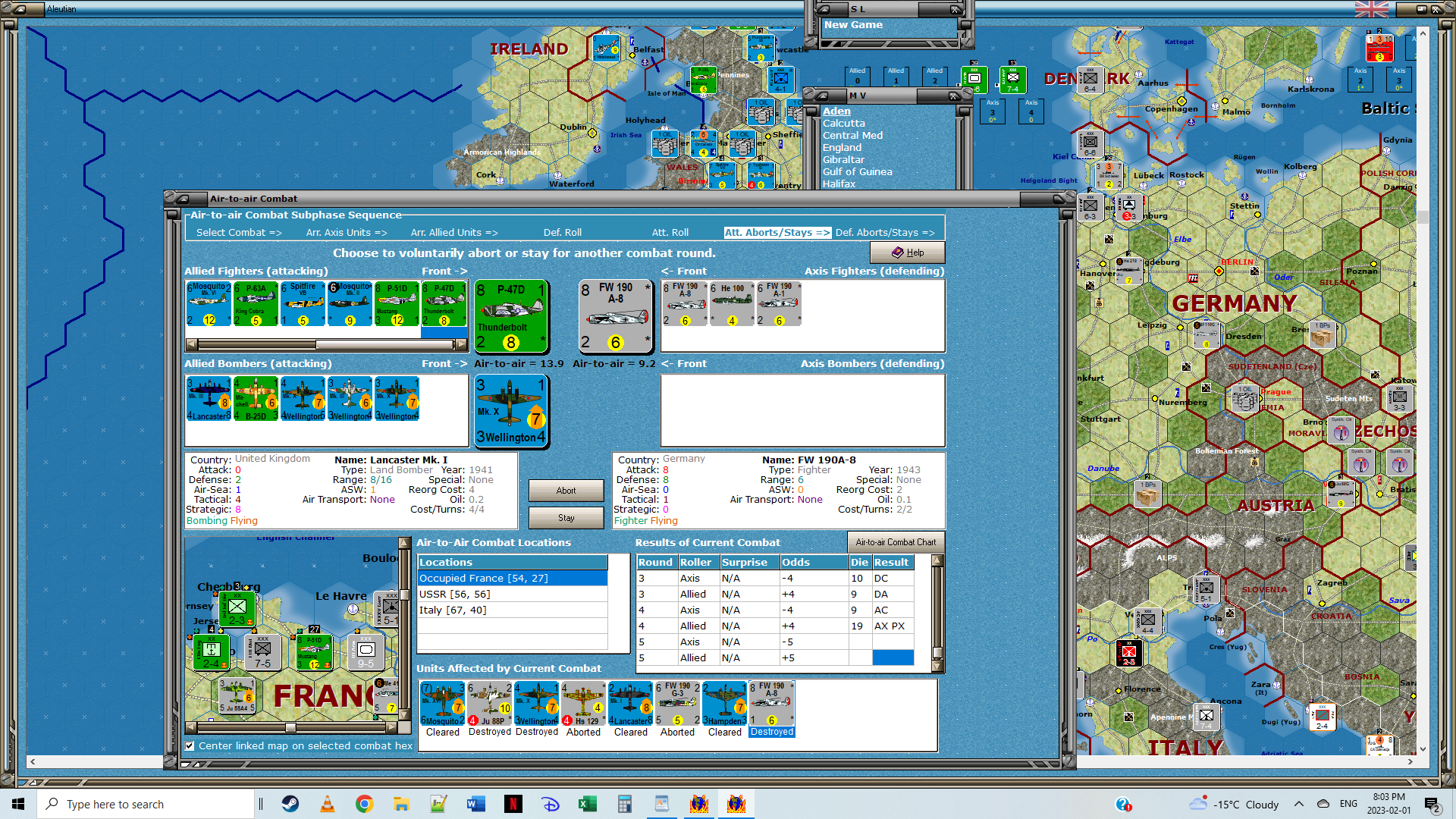Image resolution: width=1456 pixels, height=819 pixels.
Task: Click the Help button
Action: click(908, 253)
